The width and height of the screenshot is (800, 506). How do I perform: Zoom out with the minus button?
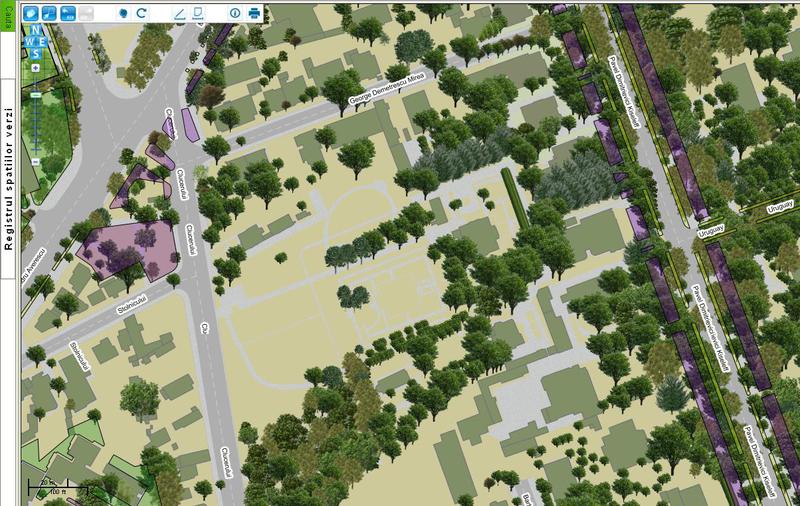(35, 162)
